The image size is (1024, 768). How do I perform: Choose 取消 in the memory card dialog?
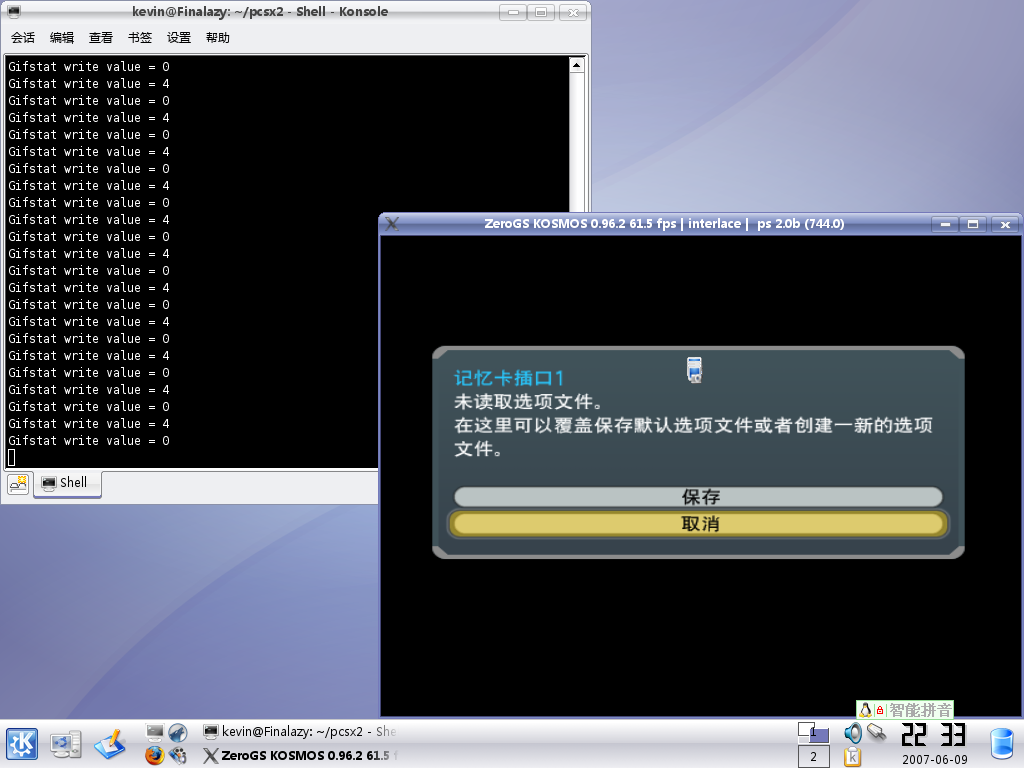tap(698, 524)
